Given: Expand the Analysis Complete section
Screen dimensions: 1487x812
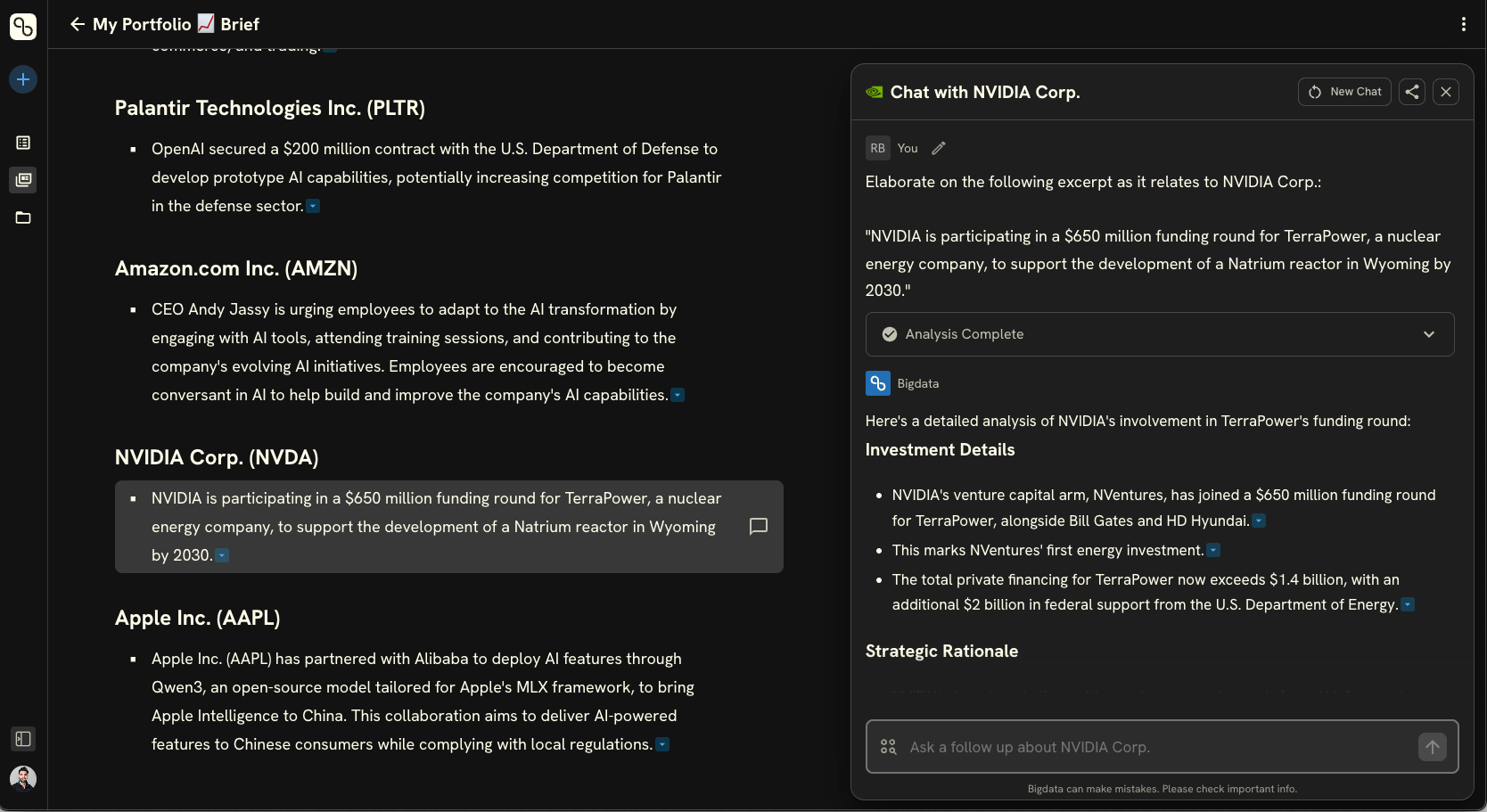Looking at the screenshot, I should (1160, 334).
